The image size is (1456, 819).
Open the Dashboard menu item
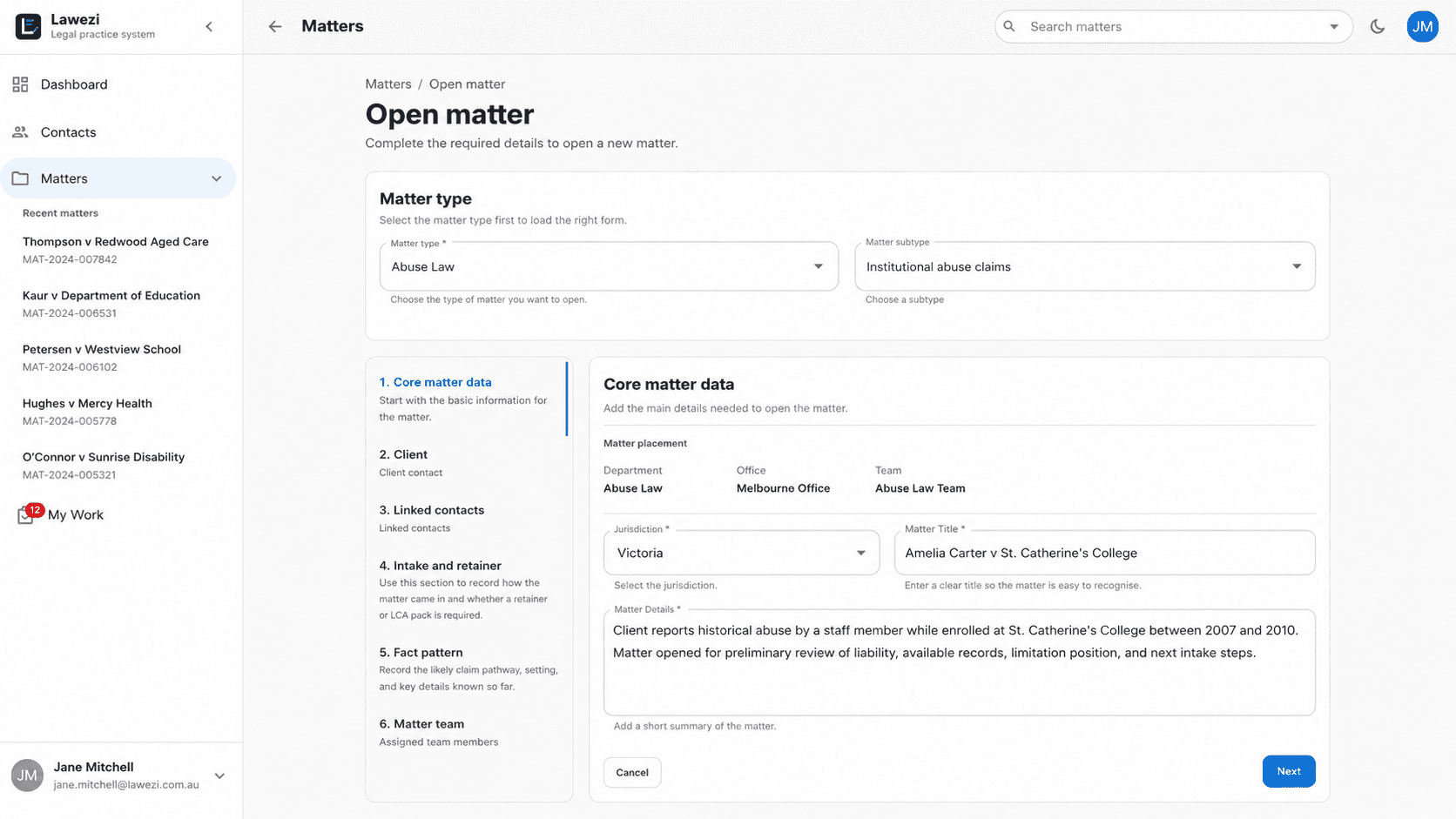pyautogui.click(x=118, y=84)
